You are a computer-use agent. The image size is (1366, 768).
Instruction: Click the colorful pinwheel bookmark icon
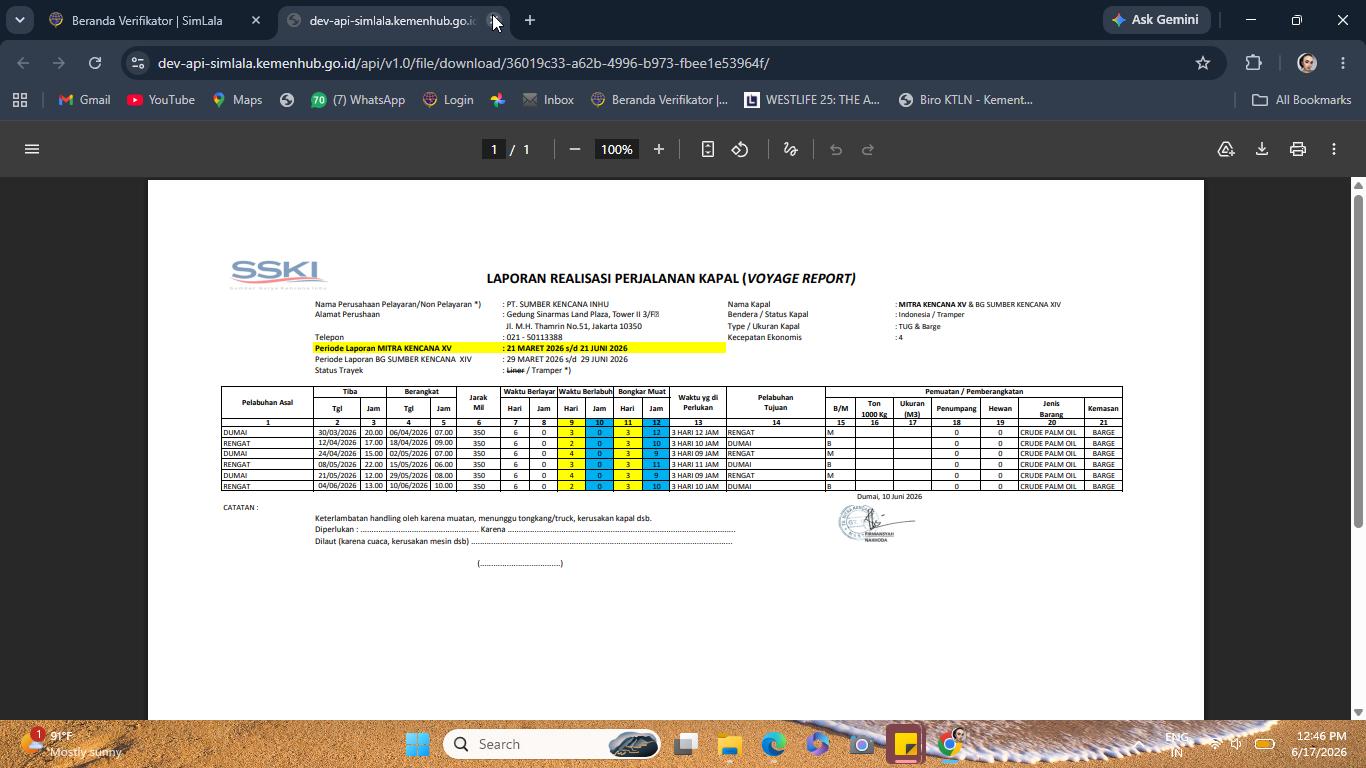coord(498,100)
